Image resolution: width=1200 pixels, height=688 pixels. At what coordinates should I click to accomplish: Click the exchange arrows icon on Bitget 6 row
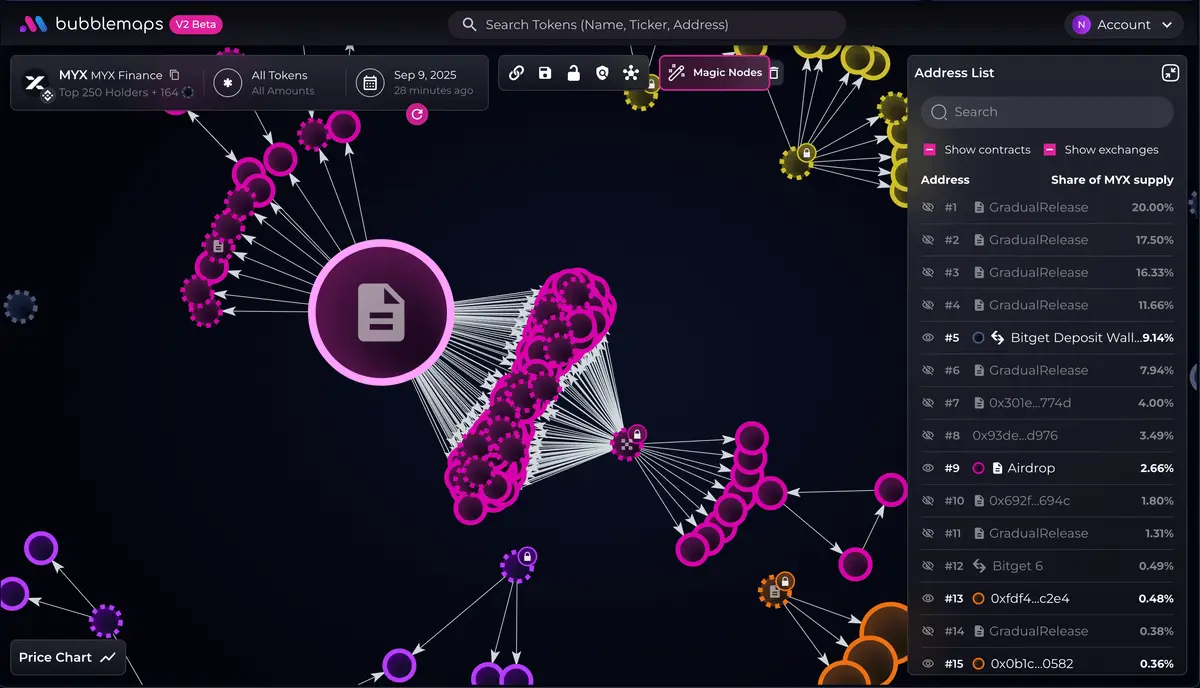(979, 566)
